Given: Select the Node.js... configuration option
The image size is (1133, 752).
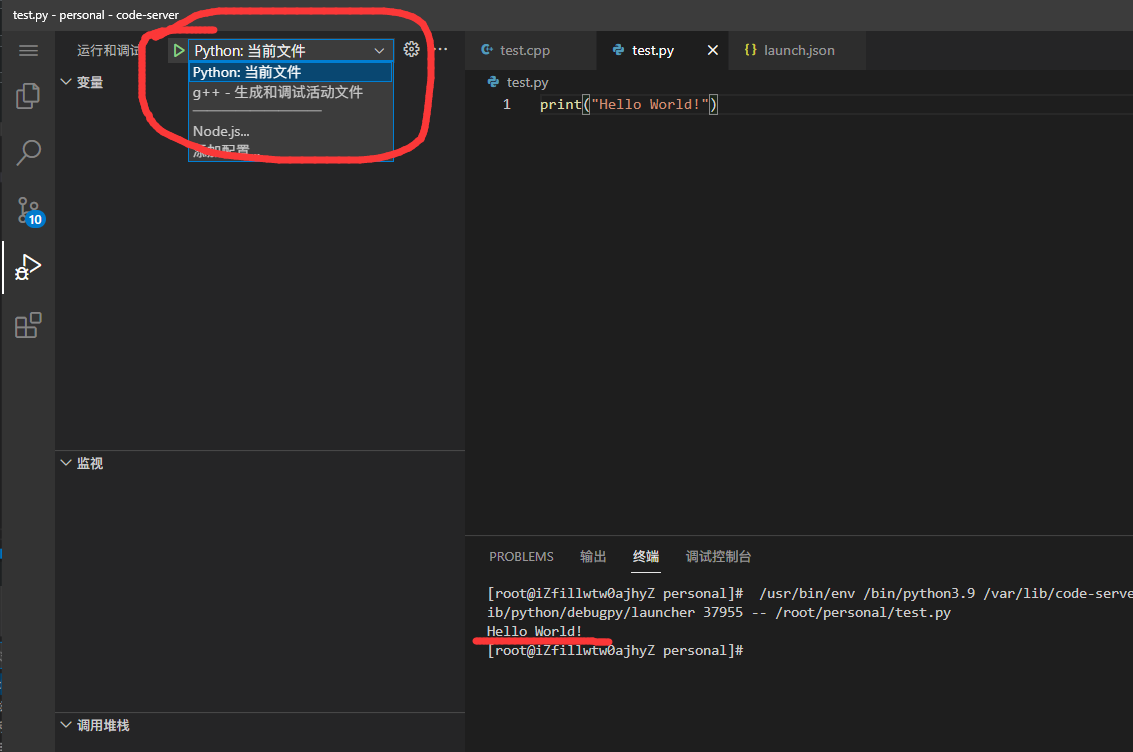Looking at the screenshot, I should point(221,131).
